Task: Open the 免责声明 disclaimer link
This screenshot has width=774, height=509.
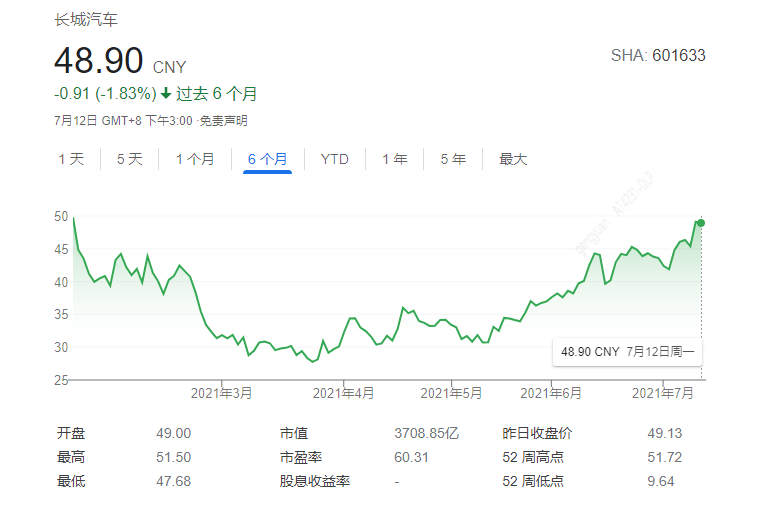Action: pos(224,121)
